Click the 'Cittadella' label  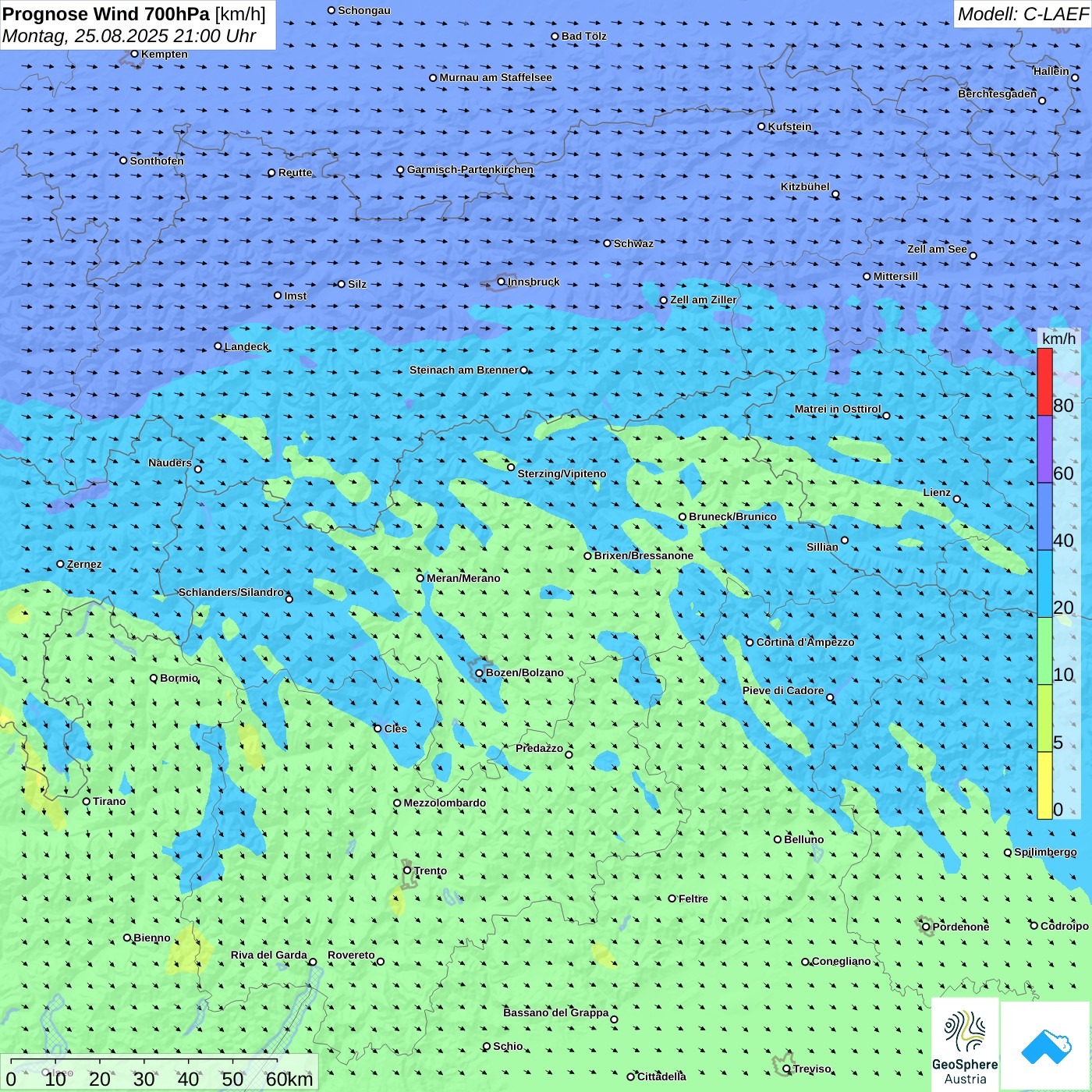(x=661, y=1076)
